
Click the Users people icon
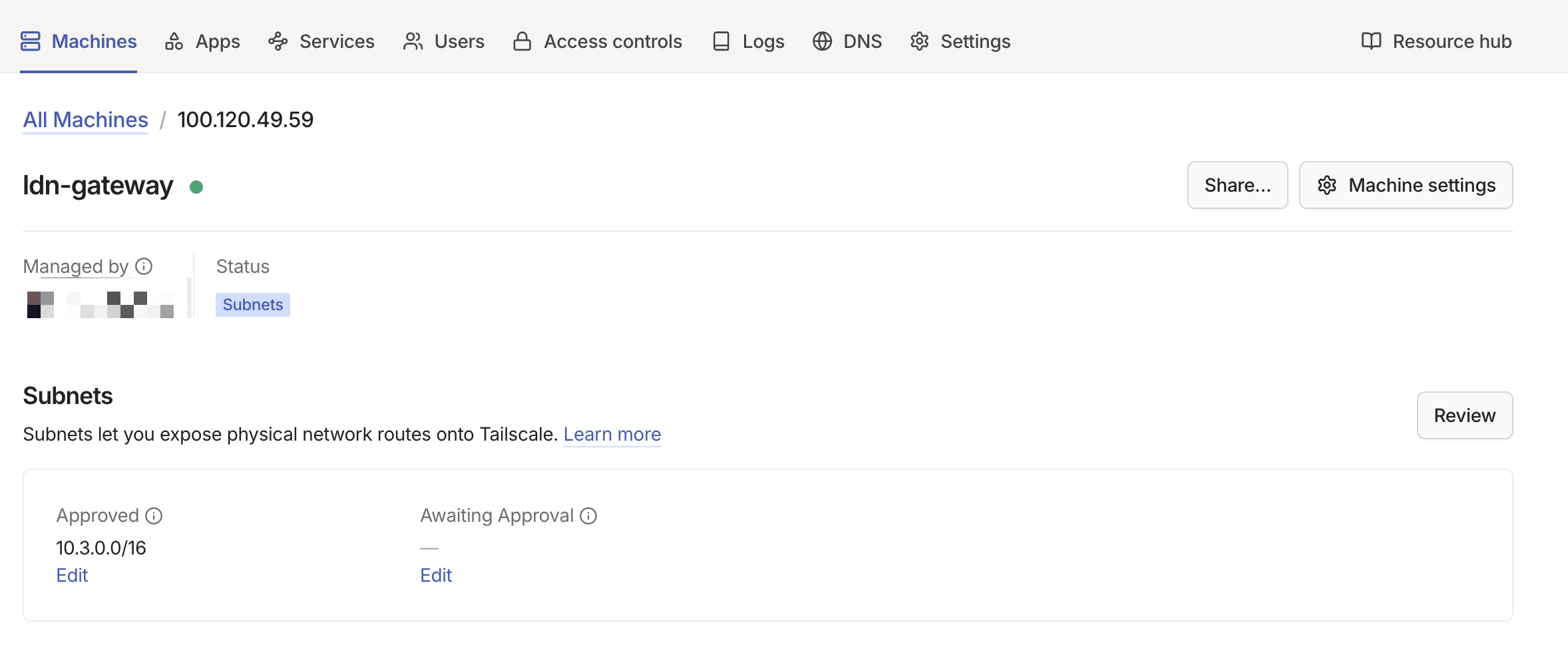412,41
